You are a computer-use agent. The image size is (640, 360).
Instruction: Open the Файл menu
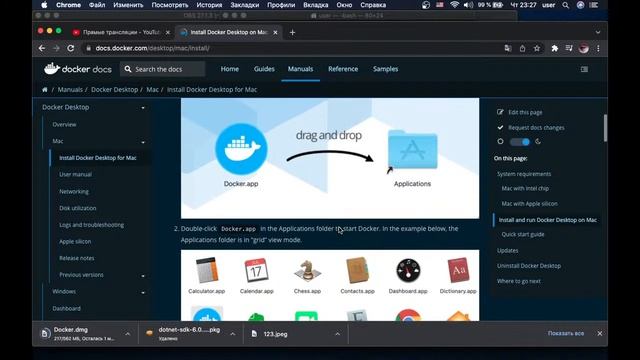[x=97, y=5]
